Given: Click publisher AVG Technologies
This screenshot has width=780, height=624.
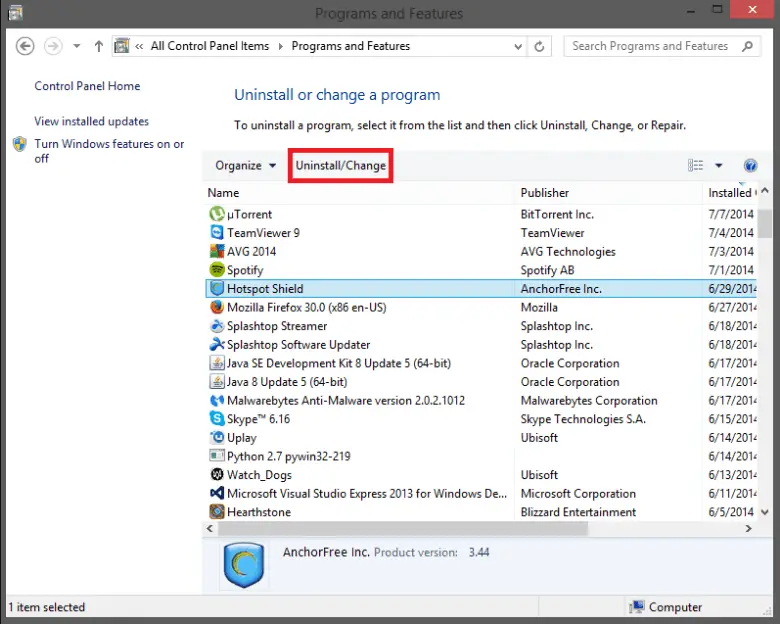Looking at the screenshot, I should point(568,252).
